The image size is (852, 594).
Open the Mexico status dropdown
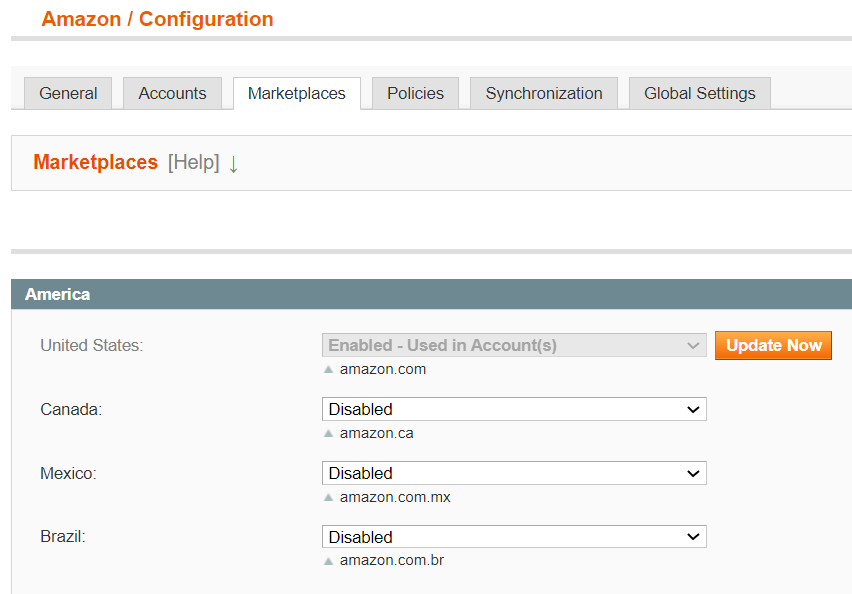coord(514,473)
